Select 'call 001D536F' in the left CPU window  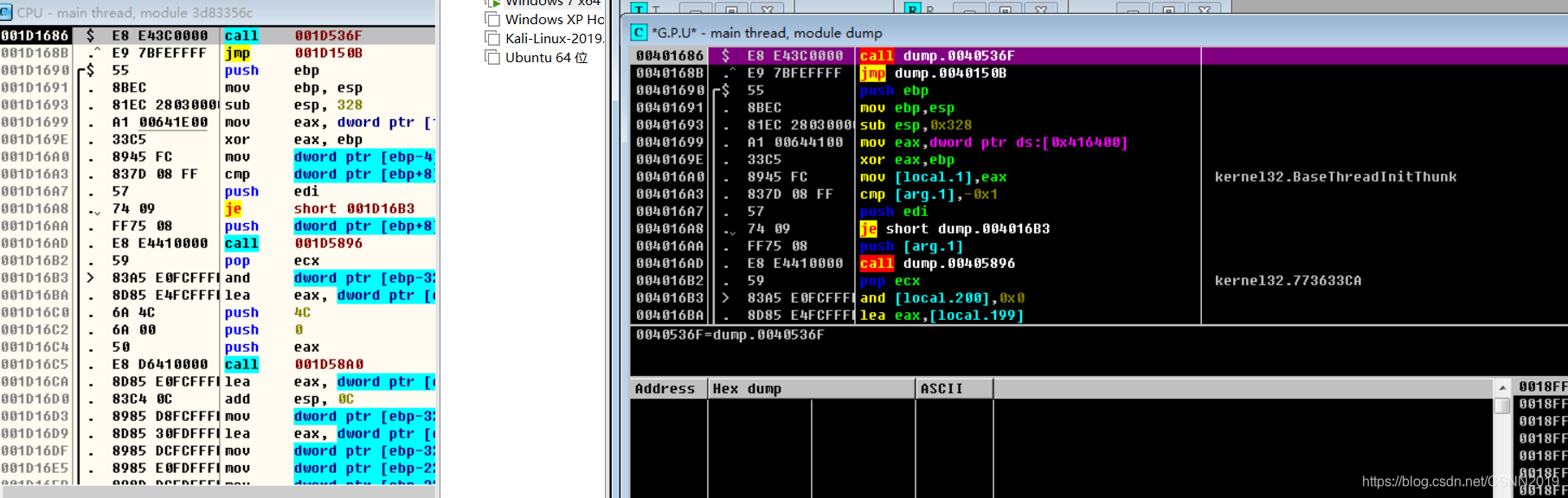(x=293, y=35)
